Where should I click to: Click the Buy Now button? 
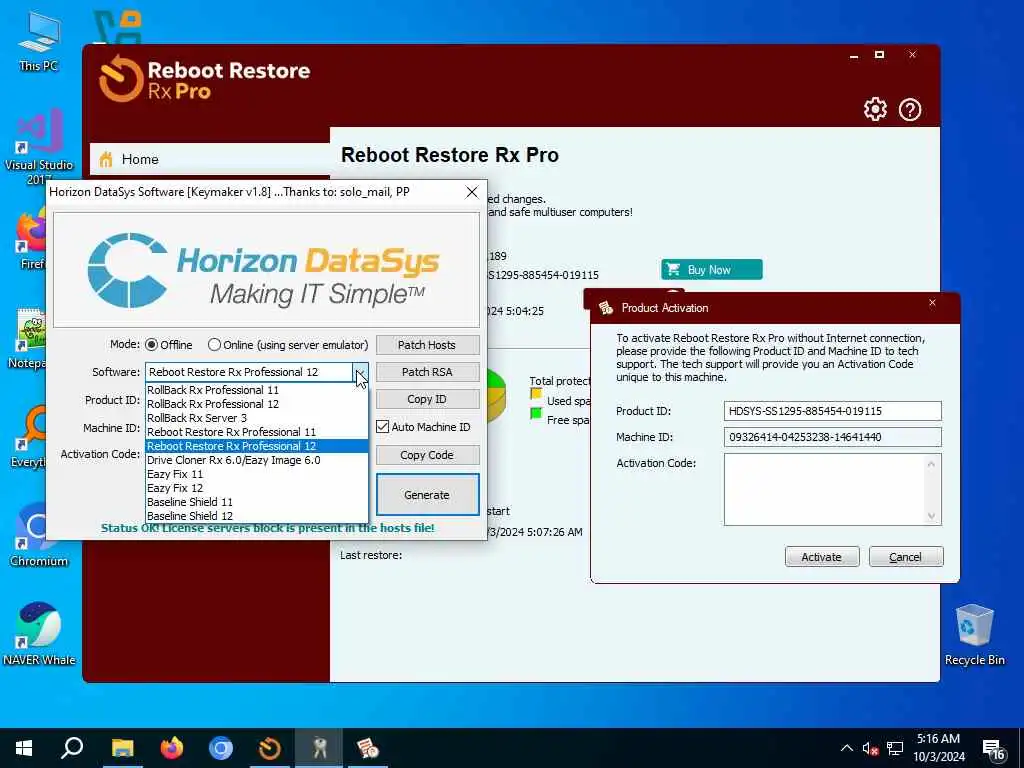[x=711, y=270]
